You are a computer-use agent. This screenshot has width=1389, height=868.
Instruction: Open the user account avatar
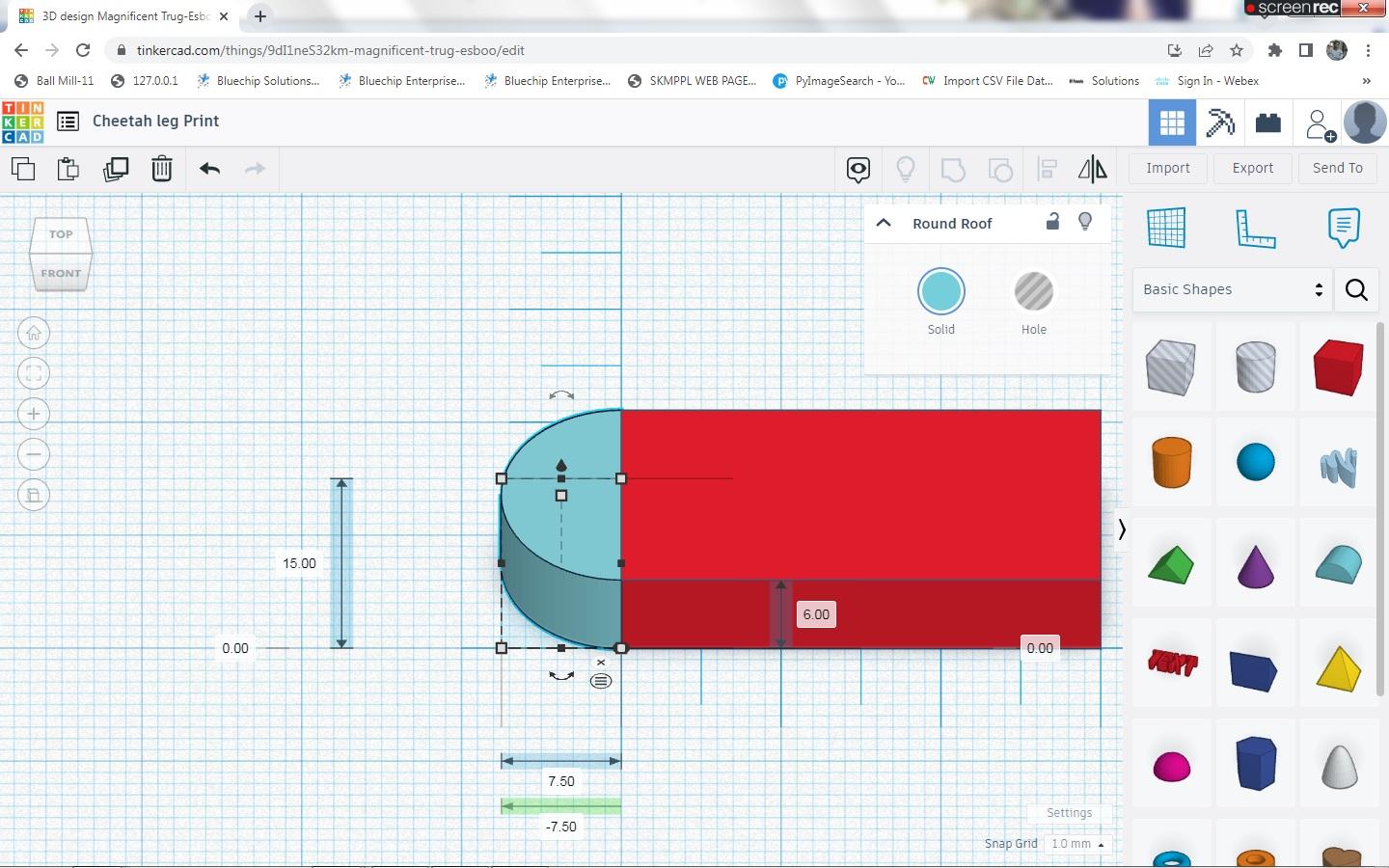coord(1365,122)
